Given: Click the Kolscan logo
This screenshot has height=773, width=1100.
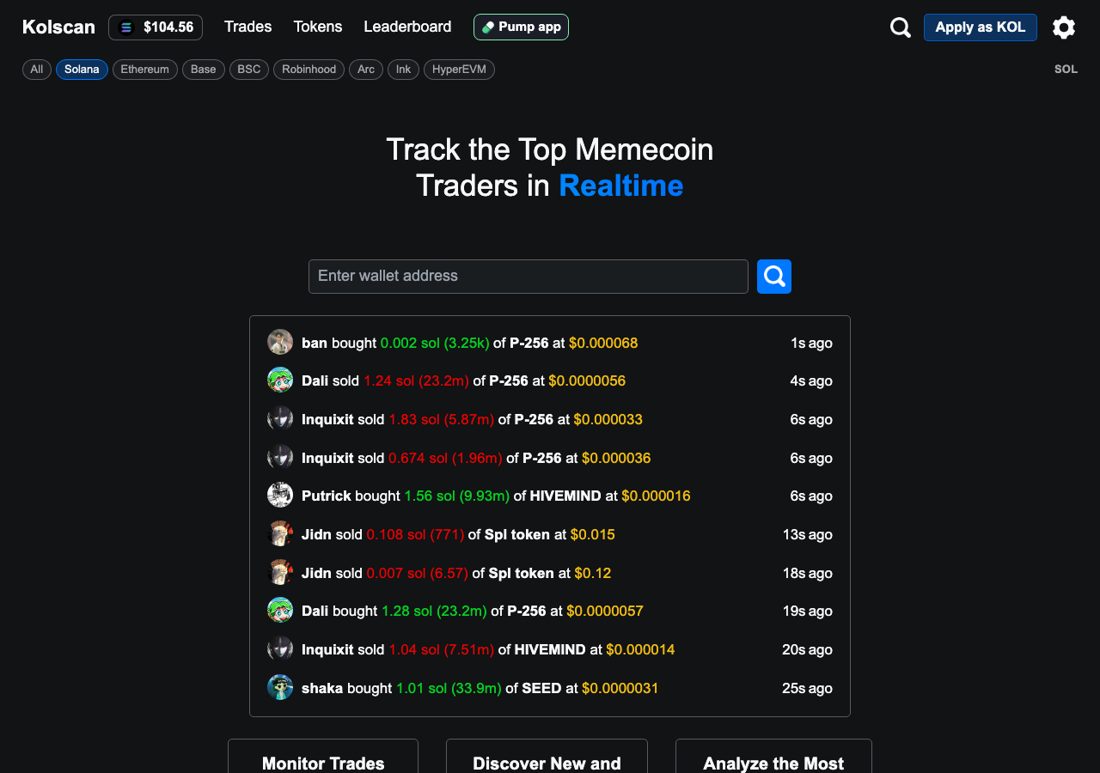Looking at the screenshot, I should (58, 27).
